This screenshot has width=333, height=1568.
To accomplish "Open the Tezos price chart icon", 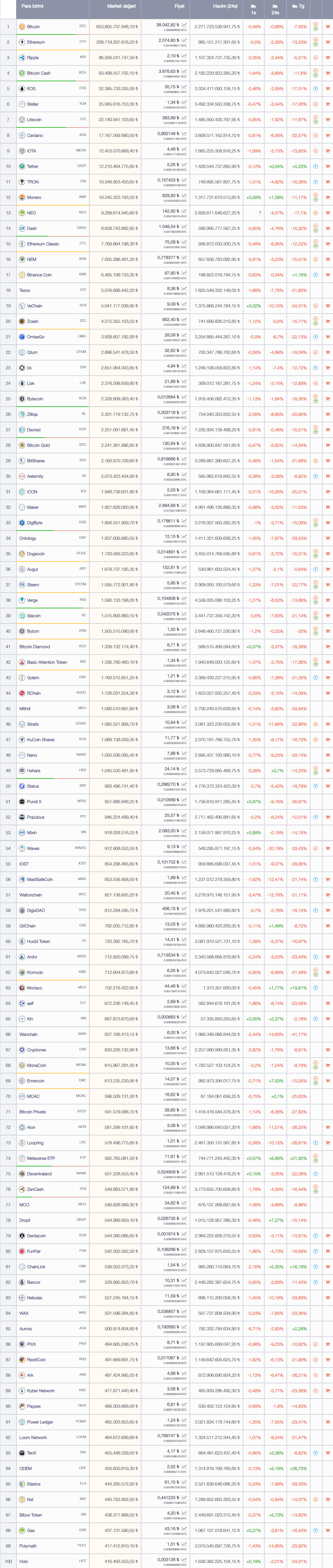I will pyautogui.click(x=184, y=288).
